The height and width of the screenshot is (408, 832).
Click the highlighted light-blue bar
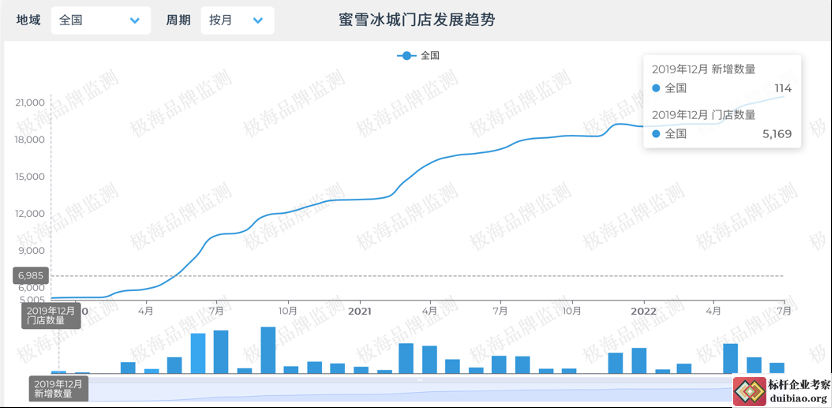[x=198, y=353]
